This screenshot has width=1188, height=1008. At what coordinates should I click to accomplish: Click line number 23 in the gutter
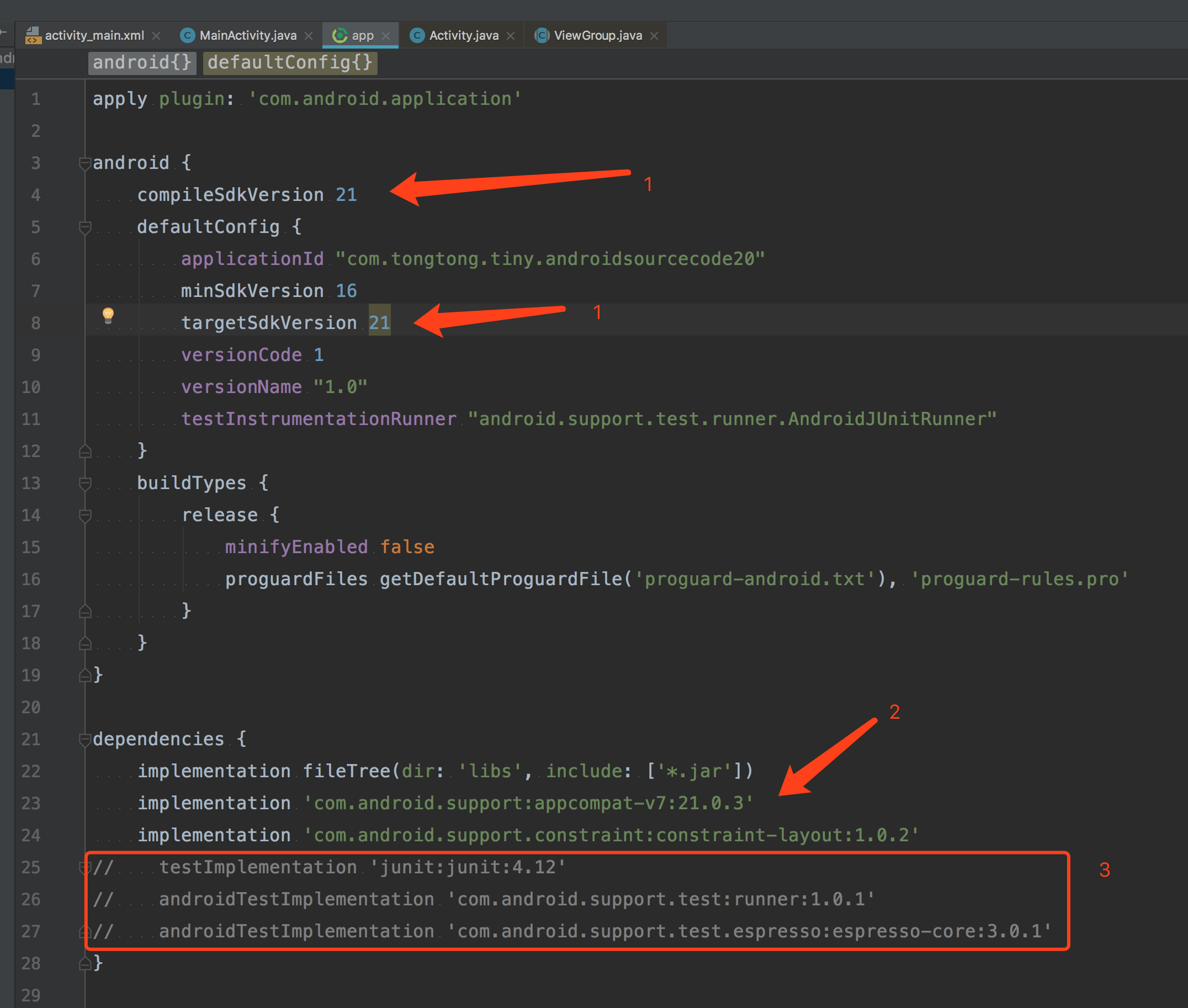coord(31,803)
